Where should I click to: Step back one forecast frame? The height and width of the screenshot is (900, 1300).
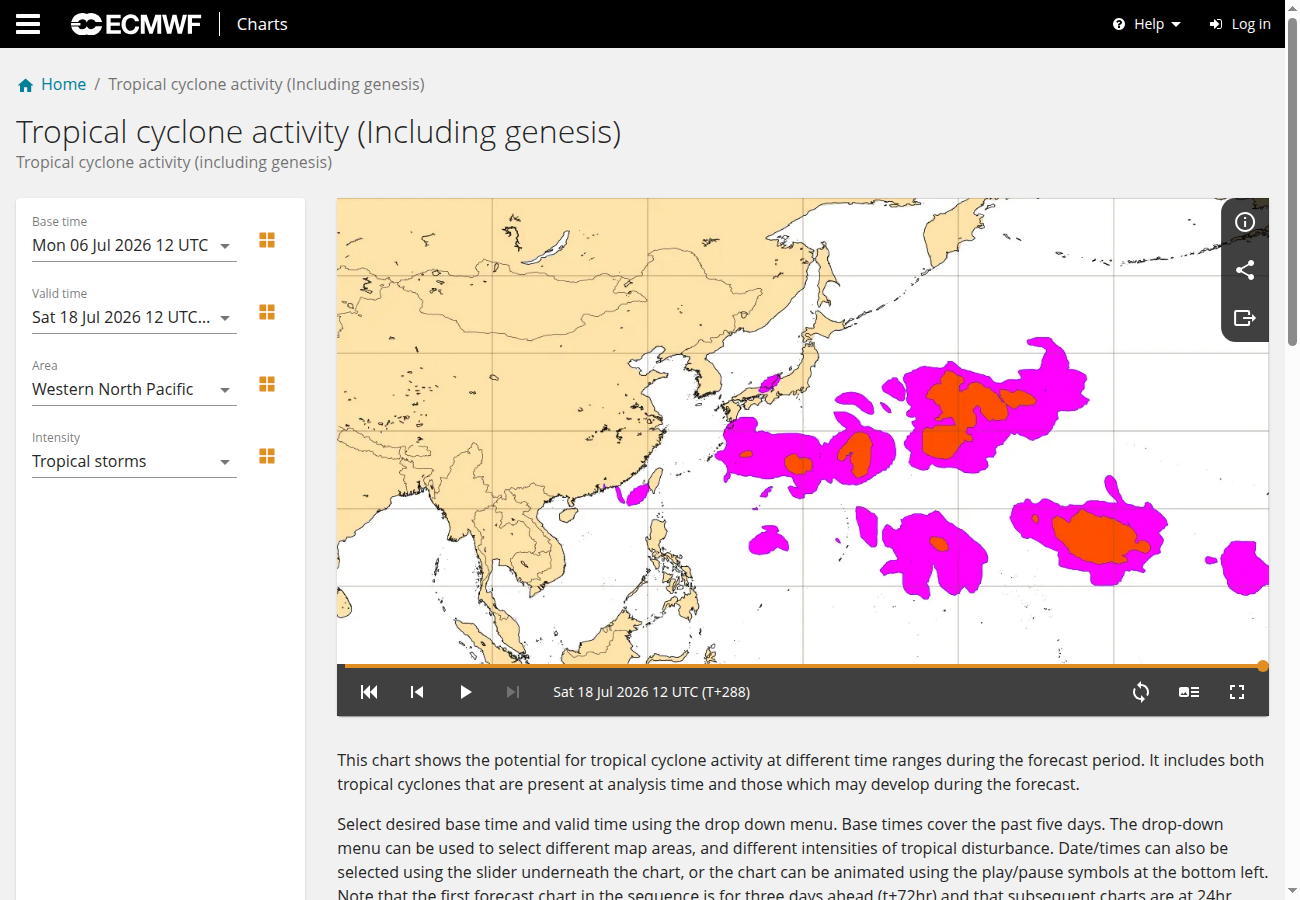(417, 692)
